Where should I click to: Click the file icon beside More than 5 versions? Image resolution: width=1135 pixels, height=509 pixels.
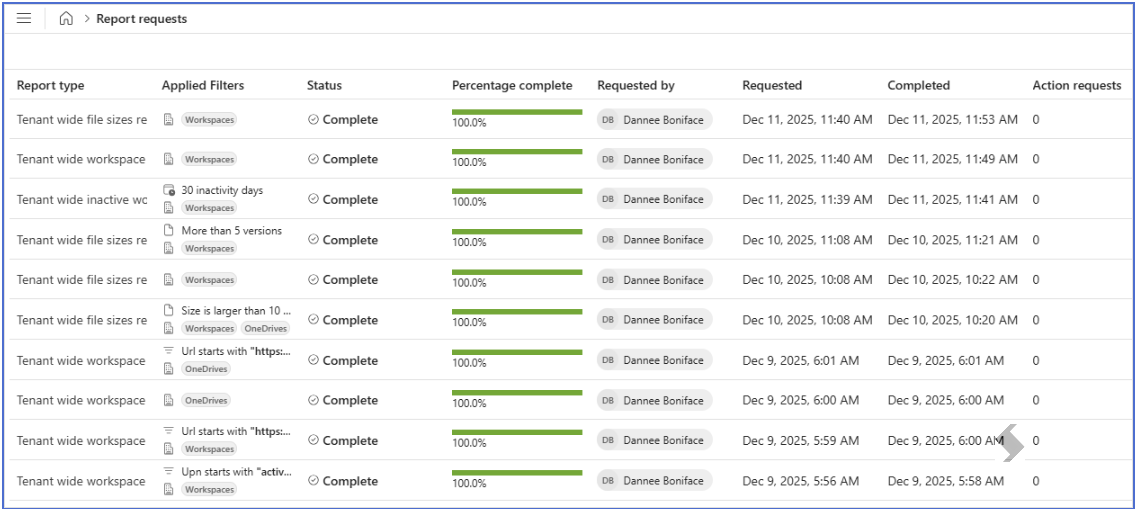click(169, 231)
